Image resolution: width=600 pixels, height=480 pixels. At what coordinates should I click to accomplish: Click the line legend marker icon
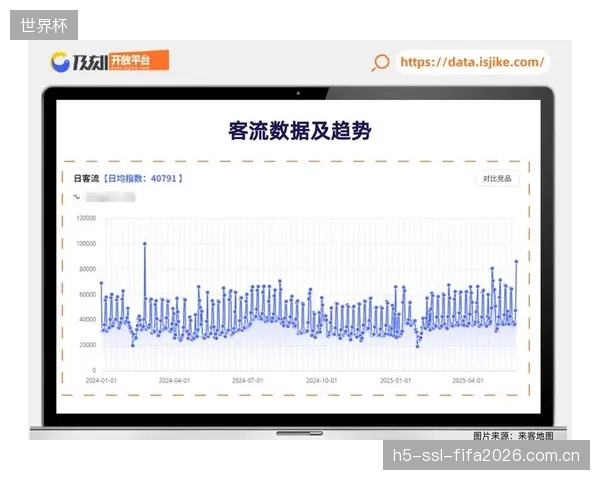(x=77, y=197)
